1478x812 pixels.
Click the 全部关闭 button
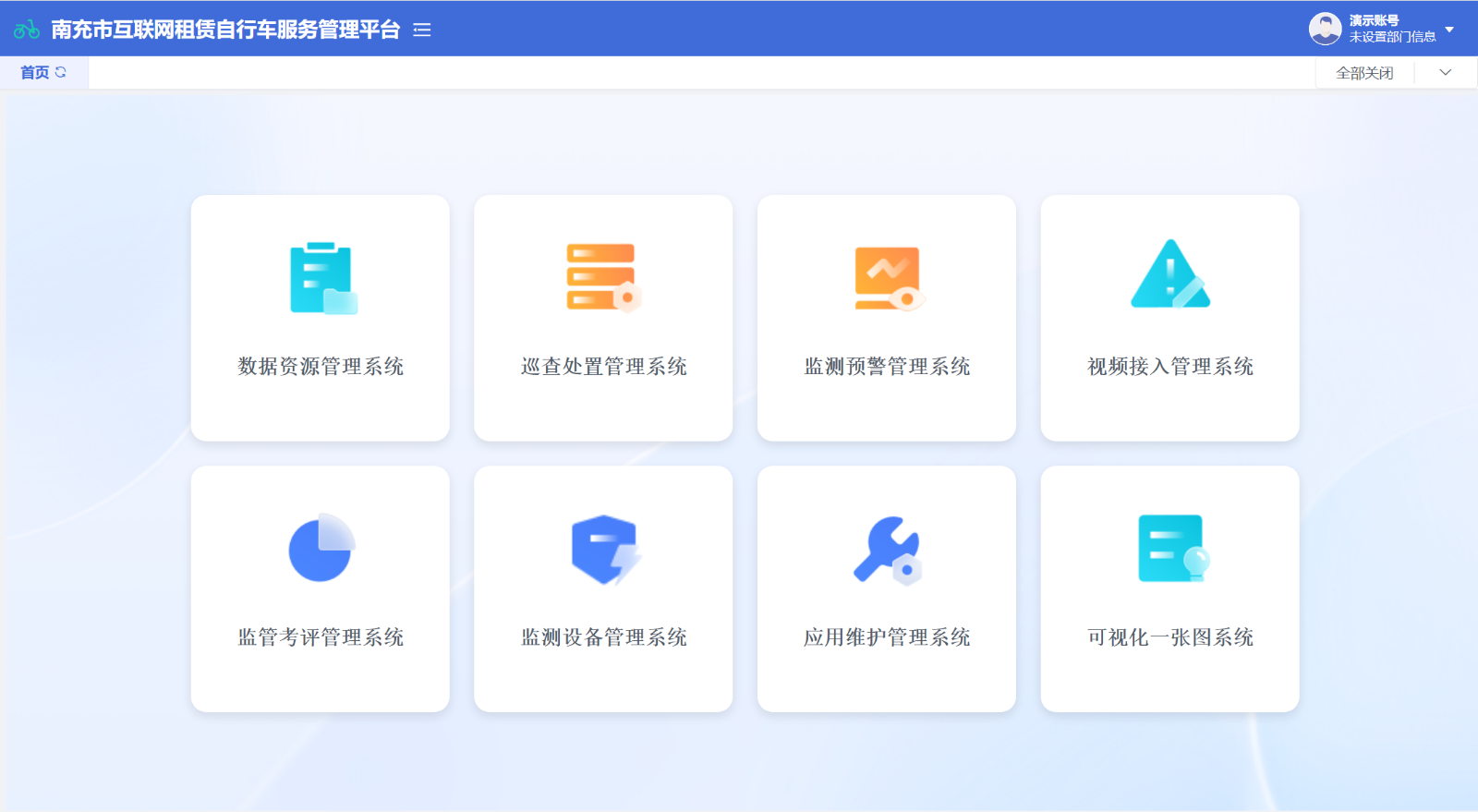click(1364, 73)
